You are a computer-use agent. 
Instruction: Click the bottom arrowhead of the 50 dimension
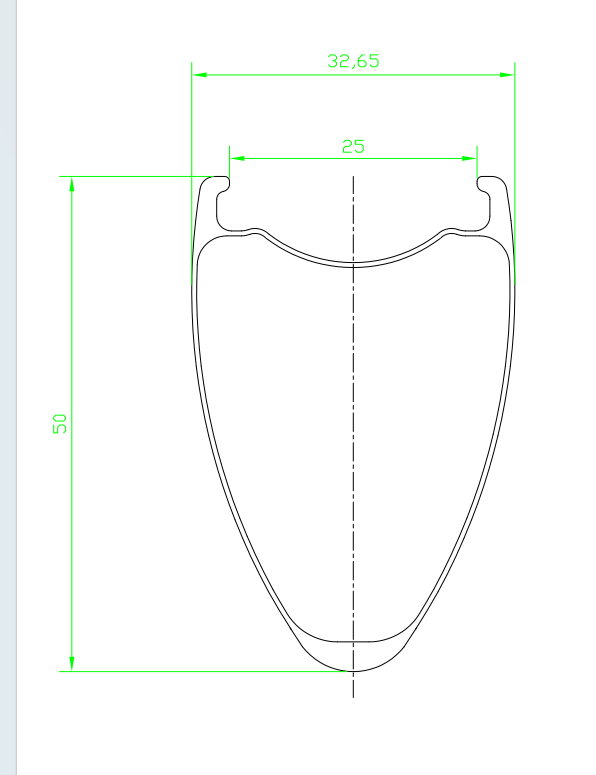pyautogui.click(x=72, y=664)
